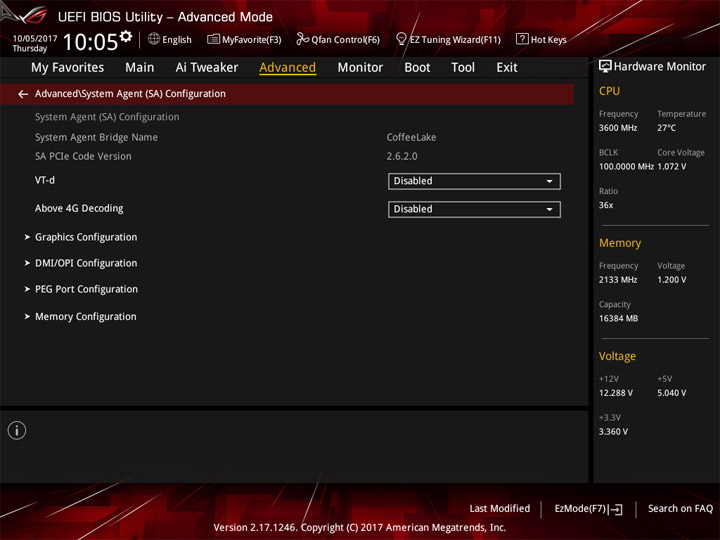Switch to Tool tab
This screenshot has height=540, width=720.
pos(463,68)
